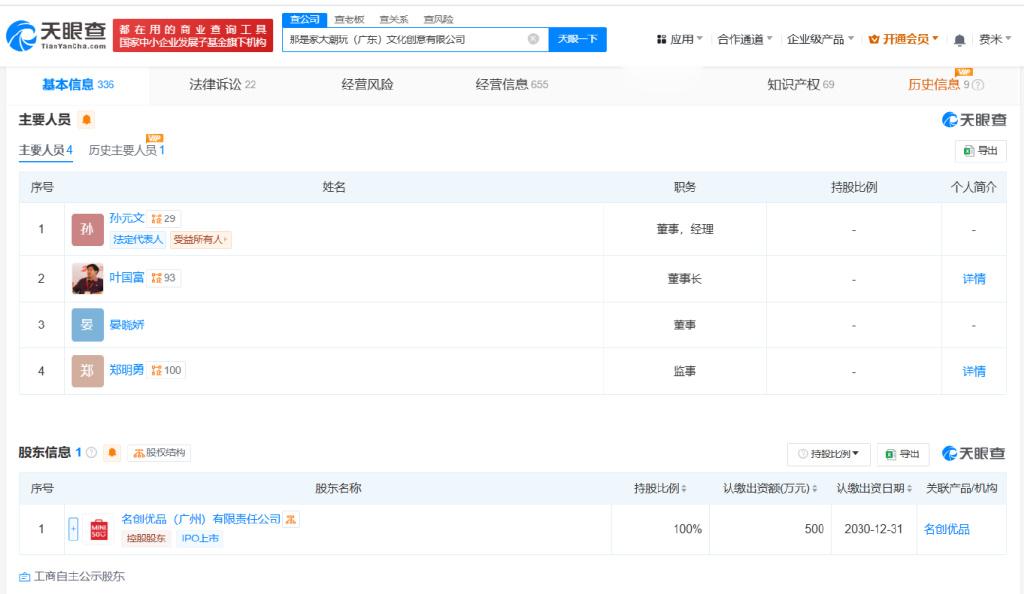Open 叶国富 person profile link
Screen dimensions: 1024x594
click(x=126, y=277)
